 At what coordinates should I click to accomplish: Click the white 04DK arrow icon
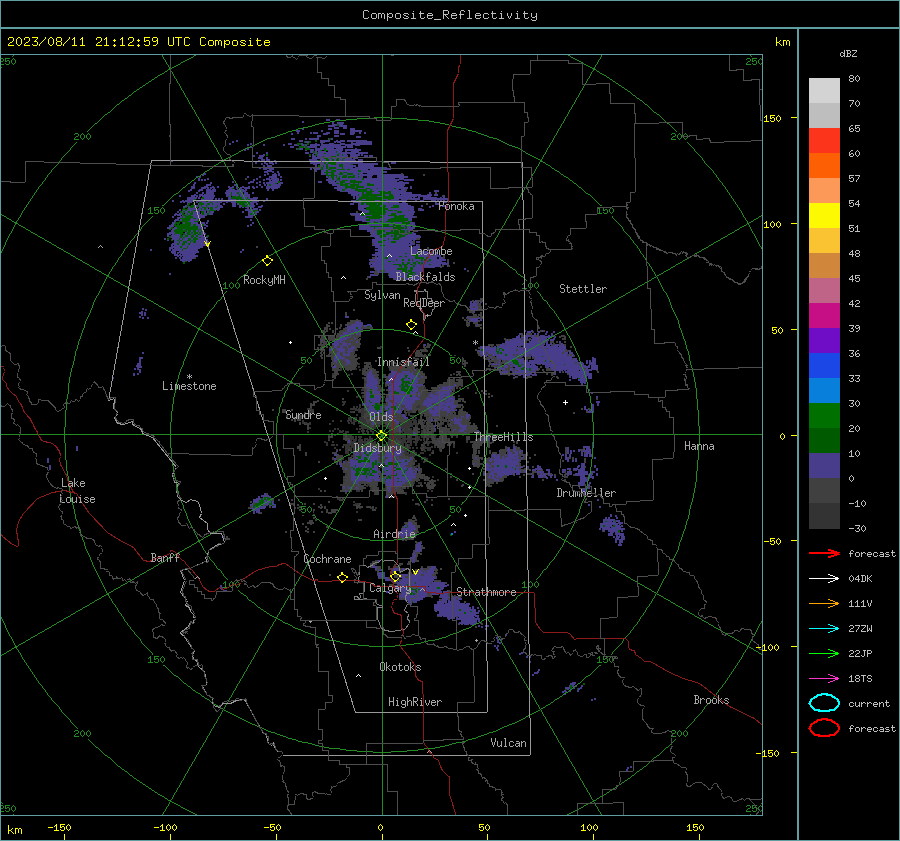pyautogui.click(x=824, y=578)
